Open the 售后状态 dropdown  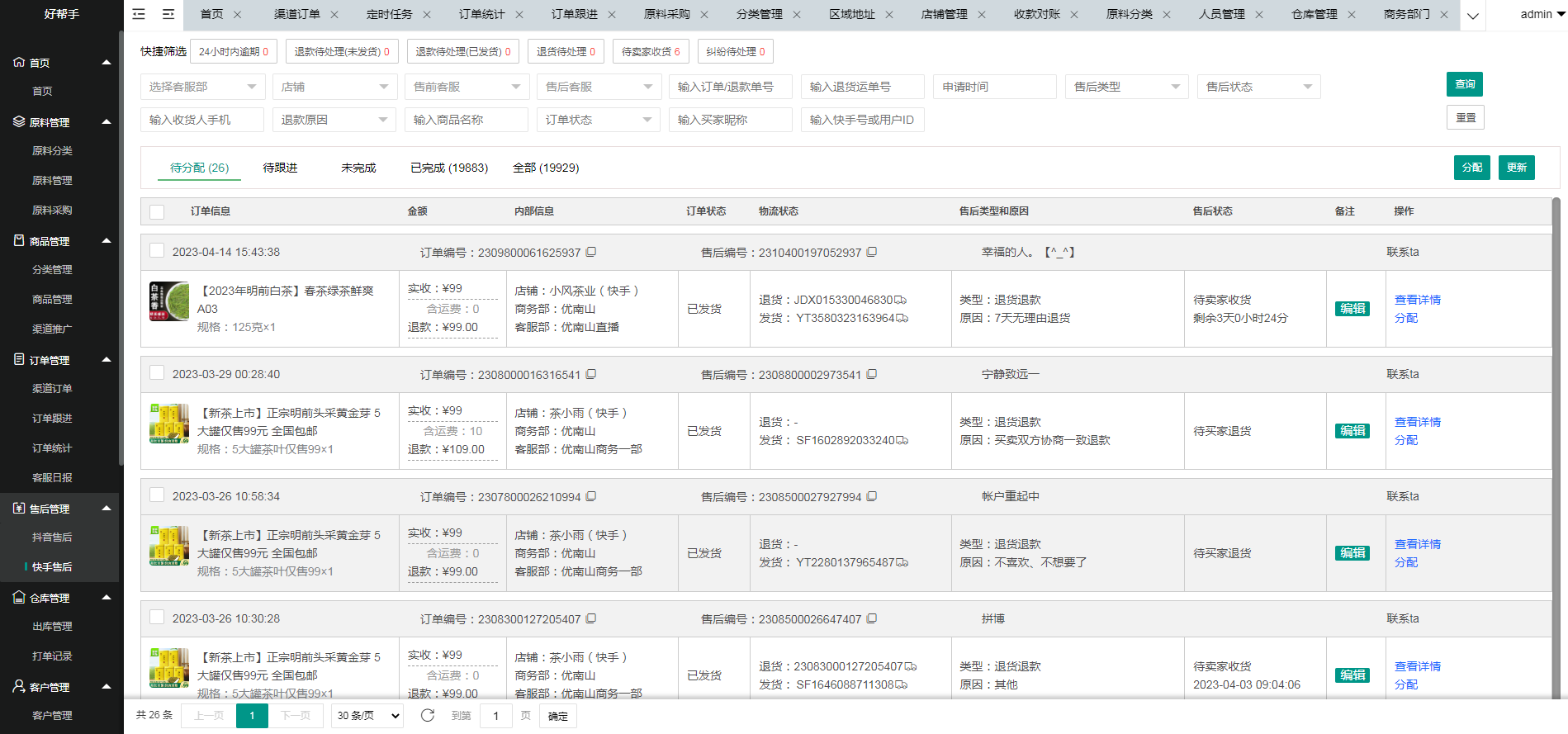tap(1259, 87)
